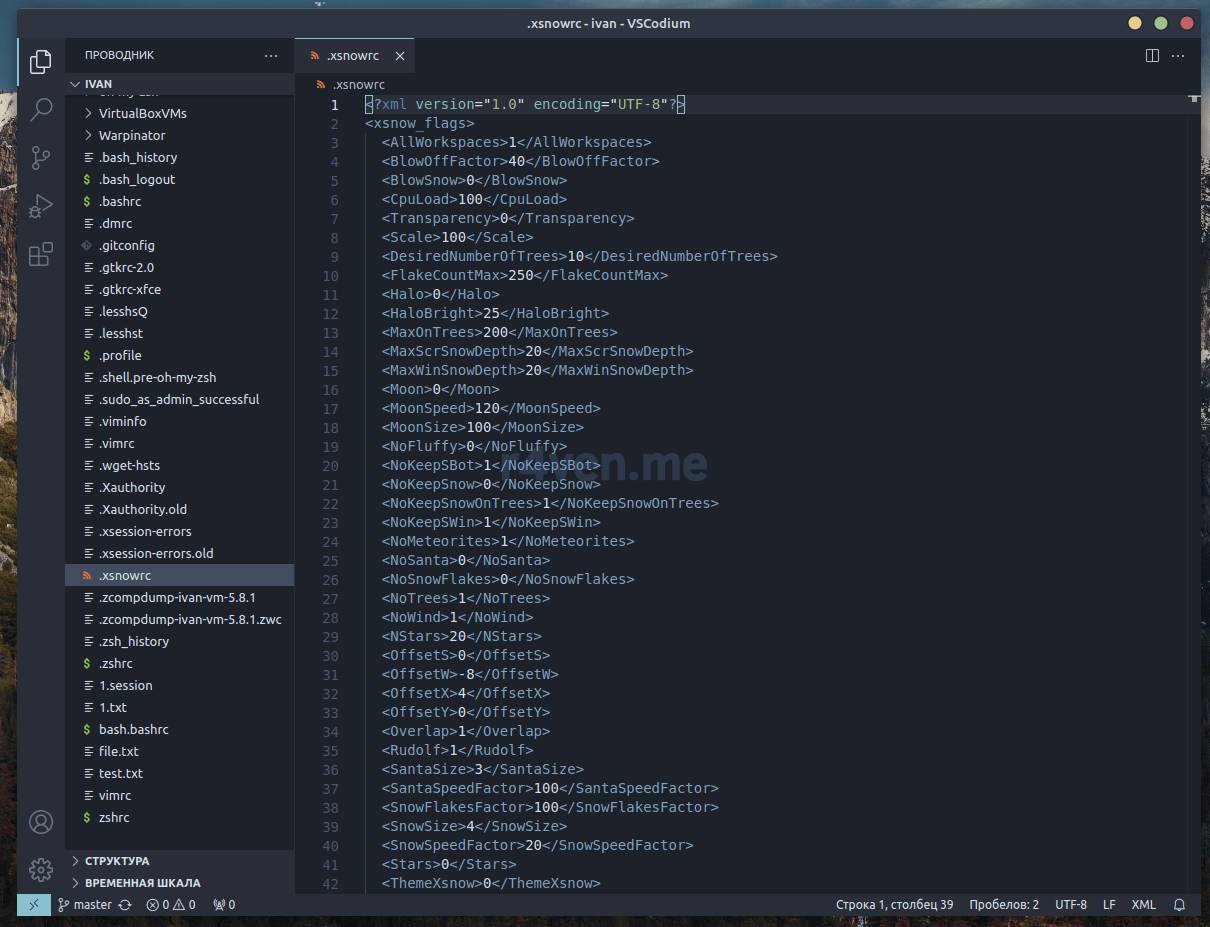Change XML language mode in status bar

(x=1143, y=905)
